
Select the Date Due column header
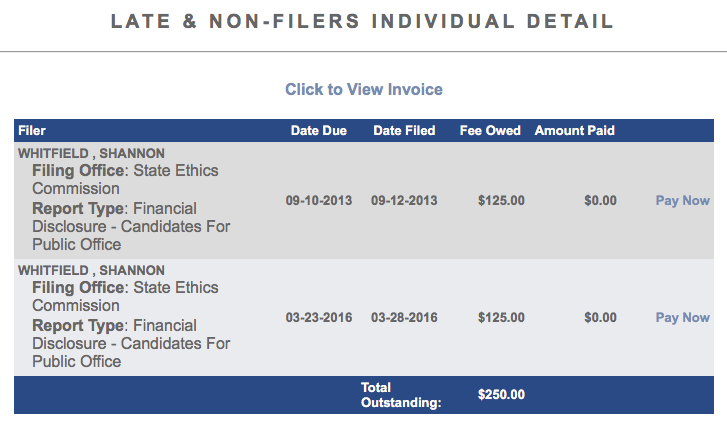tap(319, 130)
